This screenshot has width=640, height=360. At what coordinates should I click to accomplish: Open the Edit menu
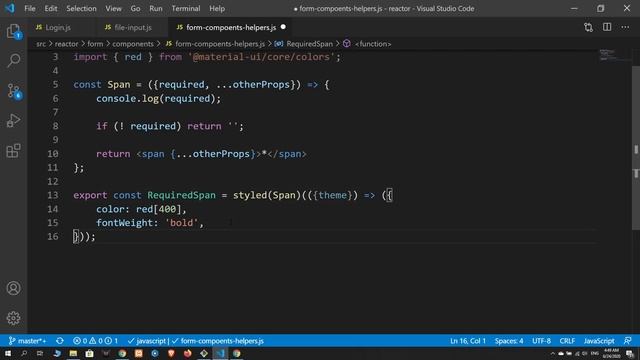(51, 8)
